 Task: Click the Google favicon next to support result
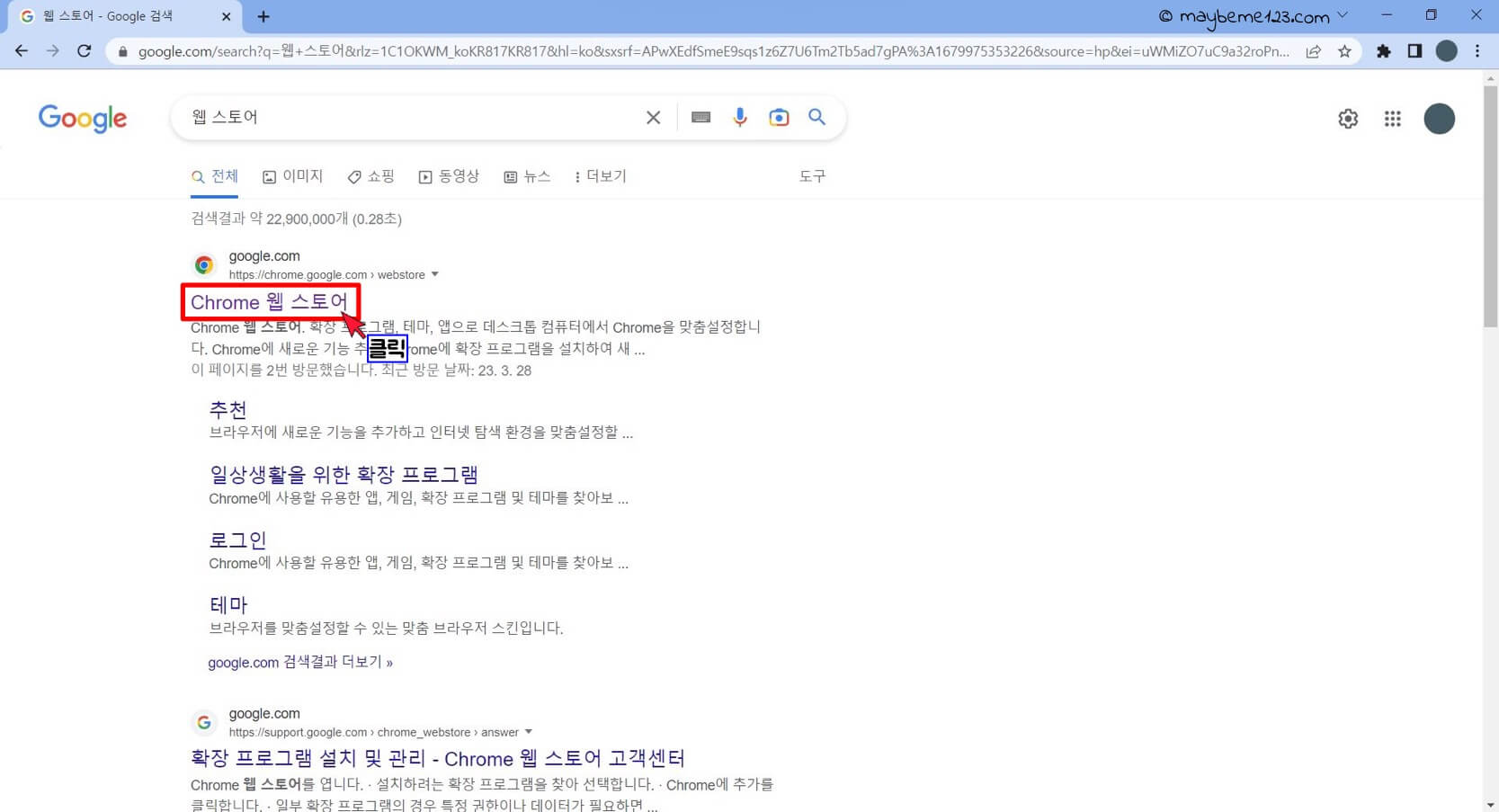pos(204,722)
